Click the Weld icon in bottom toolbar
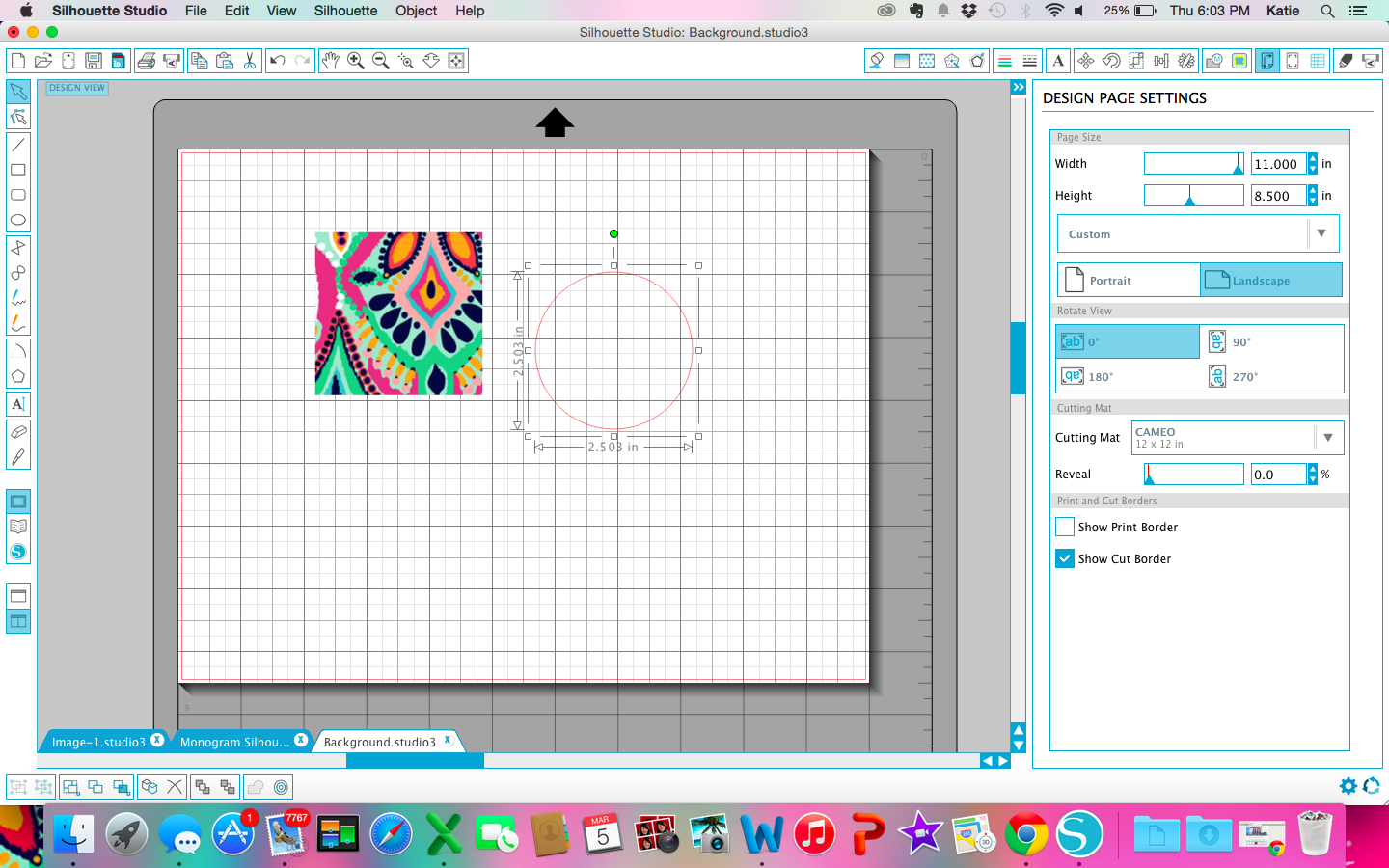Viewport: 1389px width, 868px height. (256, 787)
